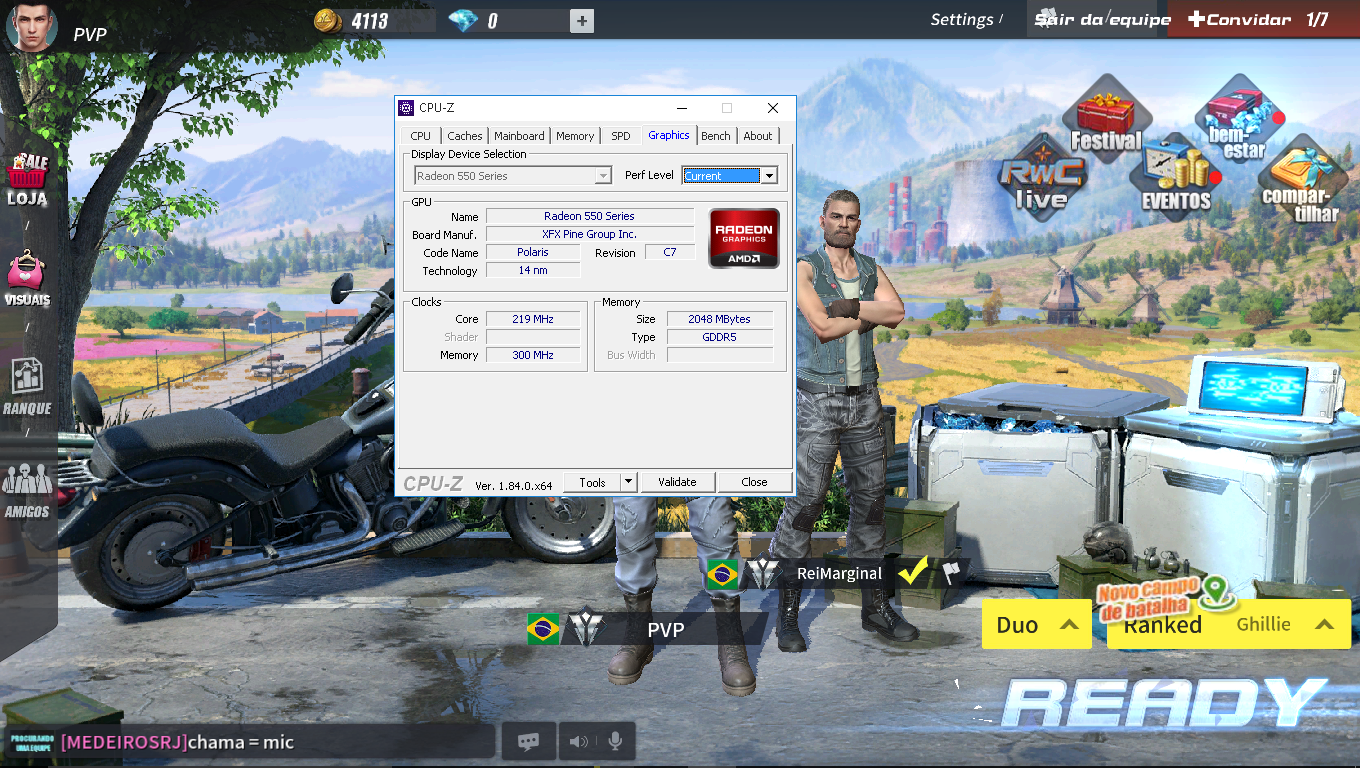Open the game Settings
The image size is (1360, 768).
[962, 19]
